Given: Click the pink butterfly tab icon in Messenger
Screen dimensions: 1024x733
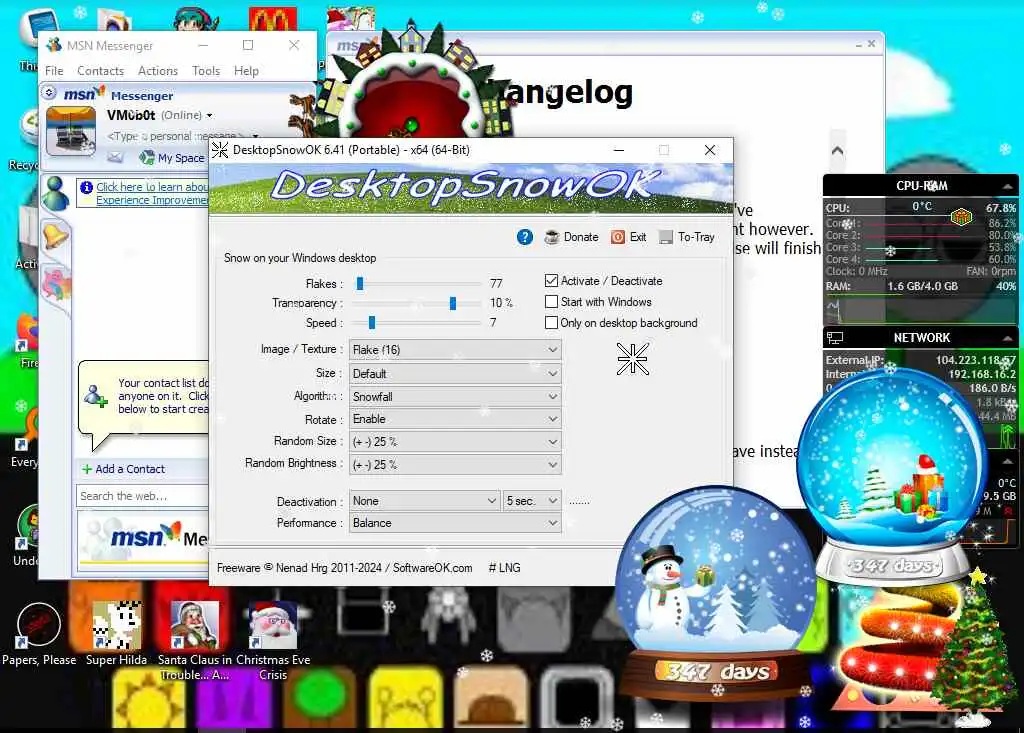Looking at the screenshot, I should (x=56, y=285).
